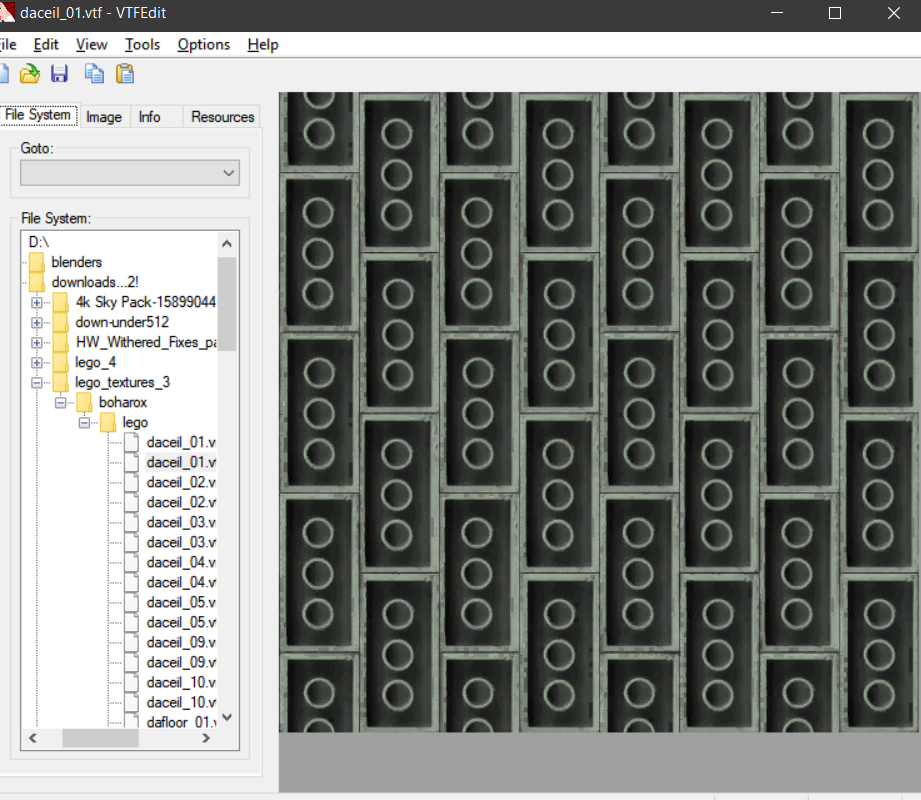Switch to the File System tab

coord(38,115)
